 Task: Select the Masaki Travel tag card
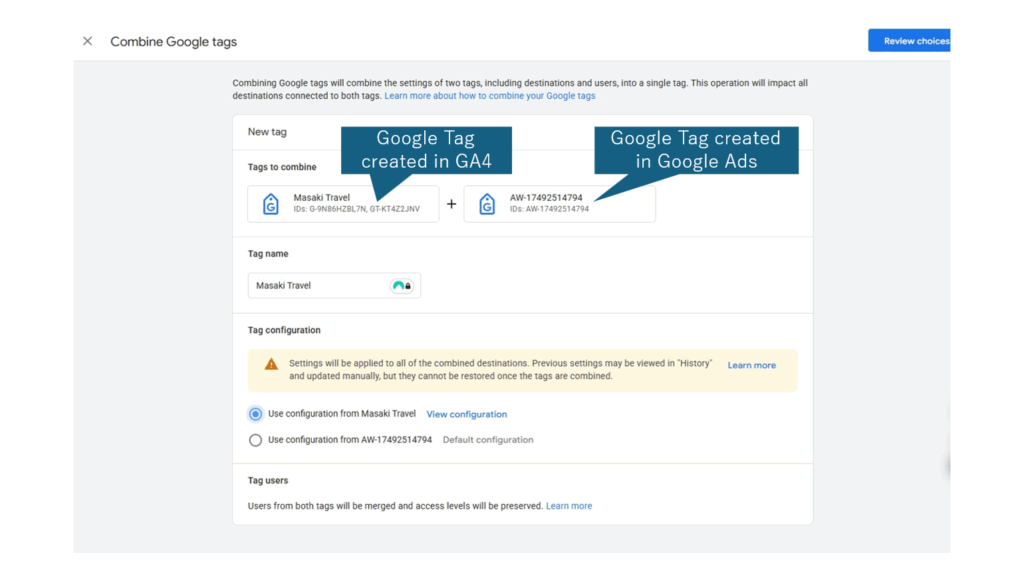point(344,204)
